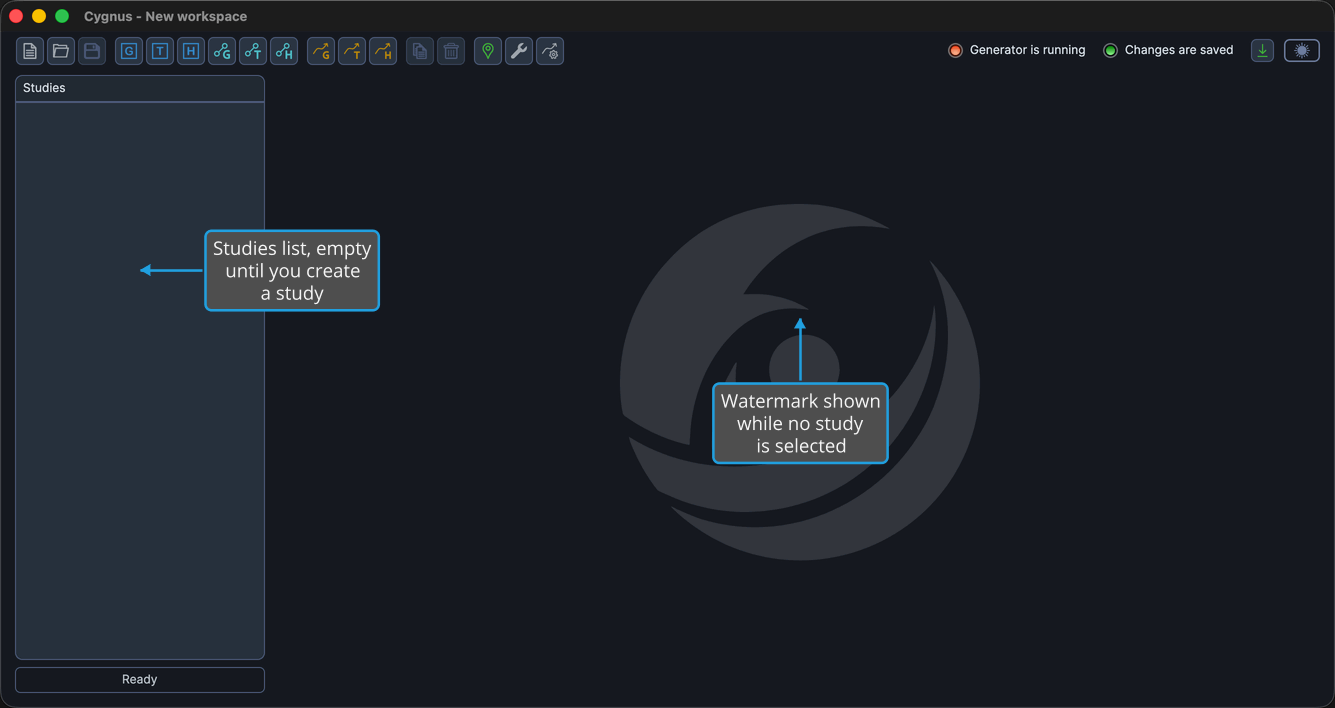Screen dimensions: 1335x708
Task: Click the blue boxed G study icon
Action: (x=129, y=51)
